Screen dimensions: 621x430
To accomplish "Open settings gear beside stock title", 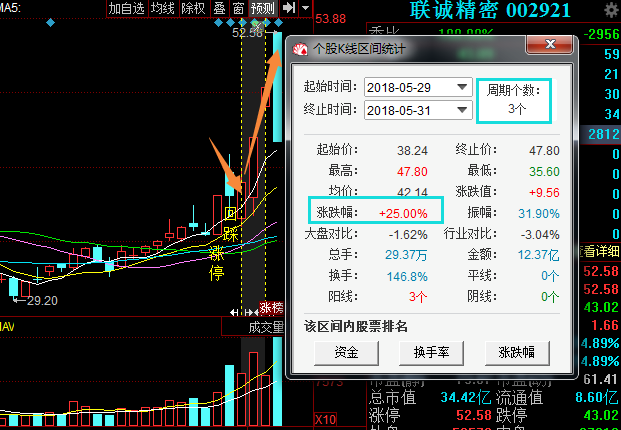I will tap(612, 10).
